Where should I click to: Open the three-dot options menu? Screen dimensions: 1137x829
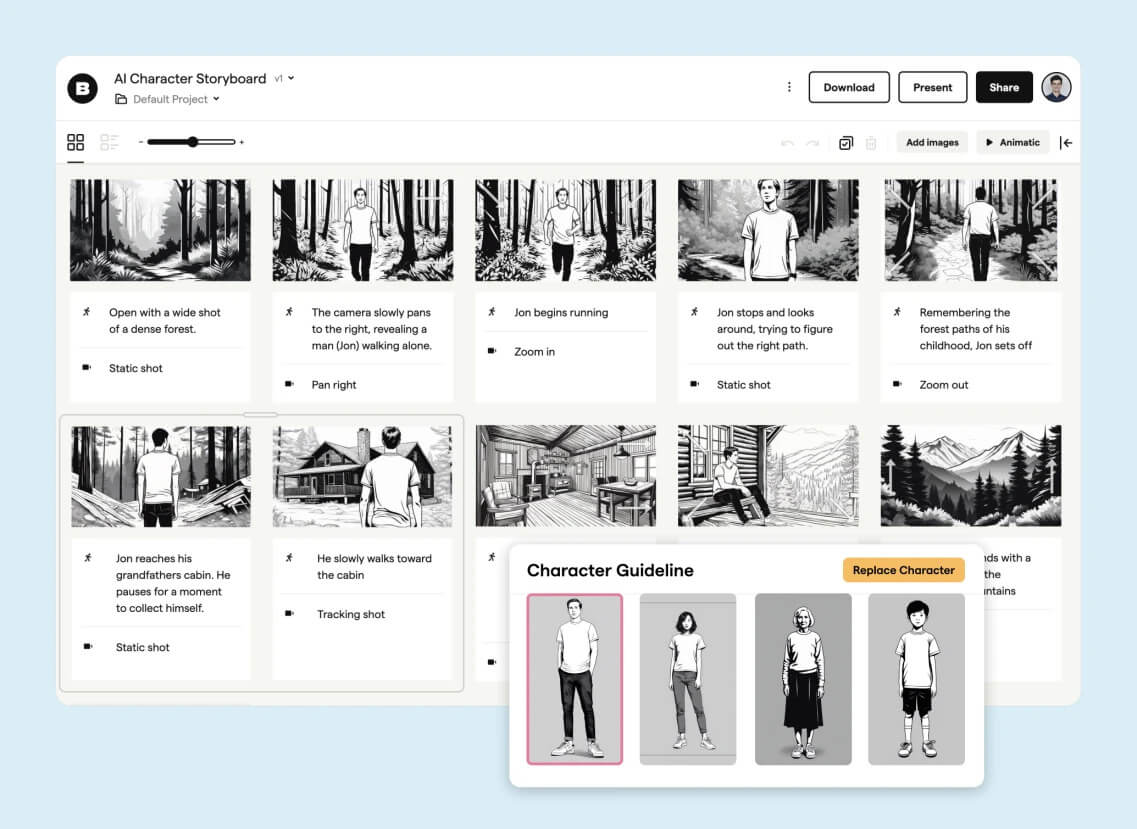click(789, 87)
